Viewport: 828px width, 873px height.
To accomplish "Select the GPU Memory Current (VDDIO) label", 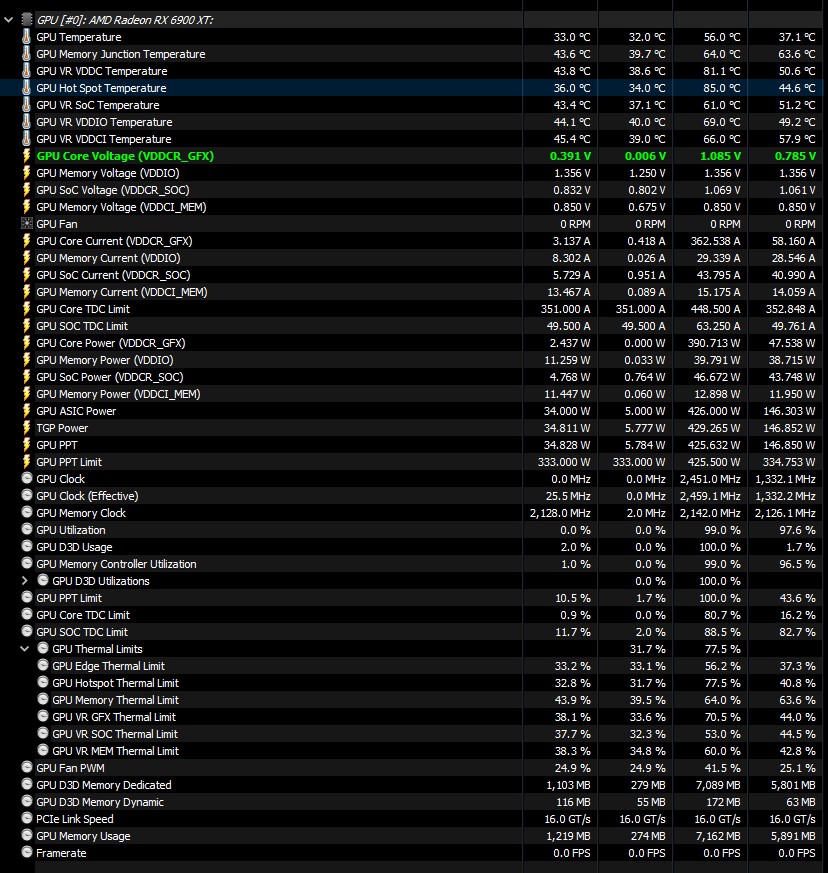I will [x=109, y=258].
